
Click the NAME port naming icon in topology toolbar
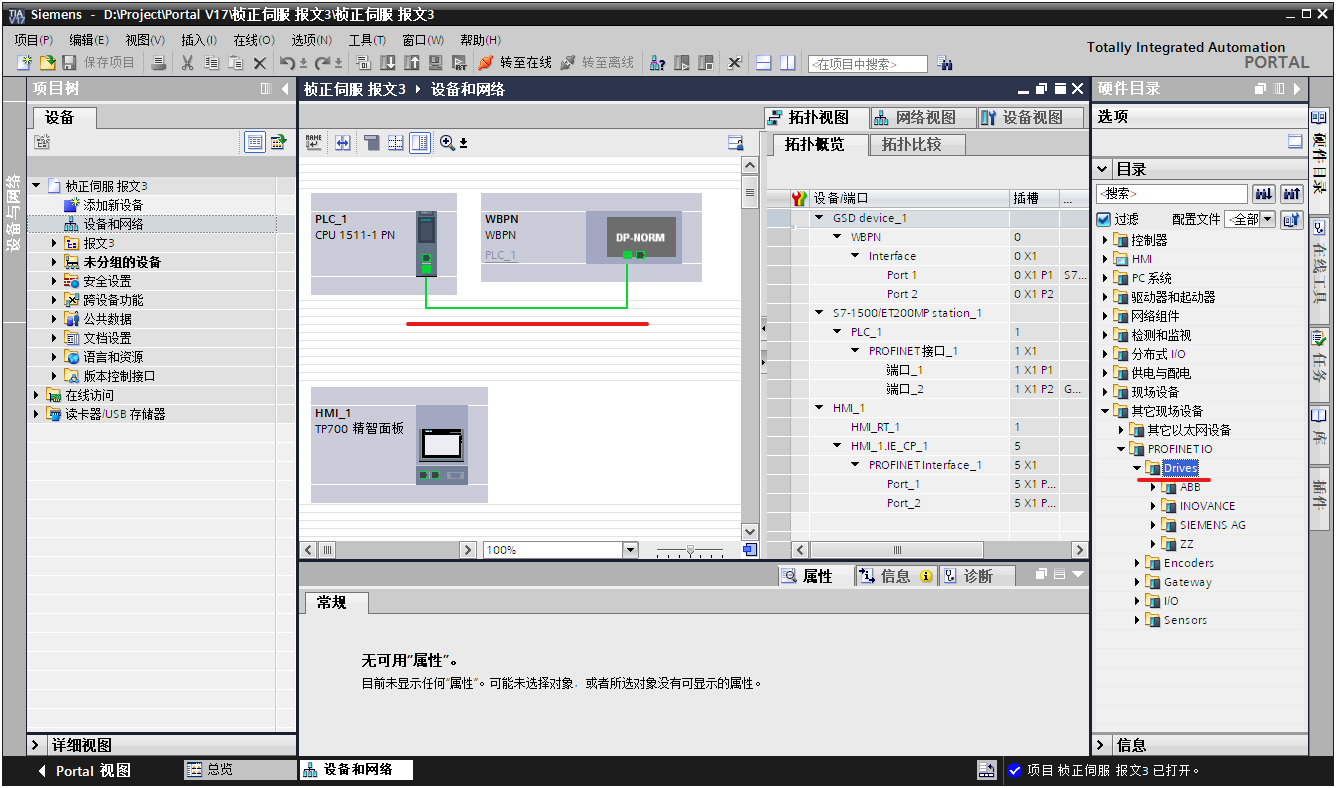click(x=314, y=142)
